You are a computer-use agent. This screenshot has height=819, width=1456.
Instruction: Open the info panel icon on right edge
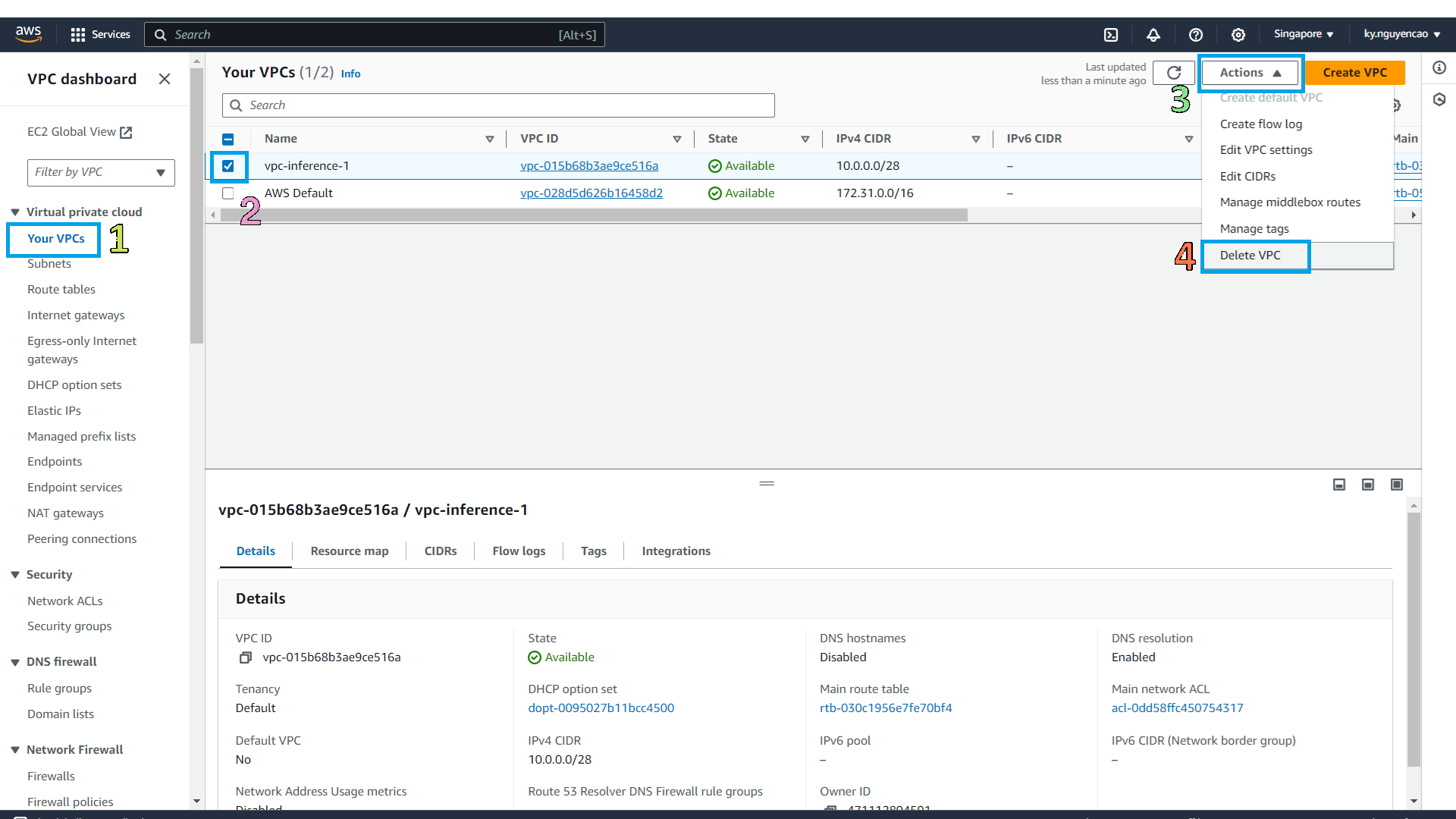click(x=1439, y=67)
